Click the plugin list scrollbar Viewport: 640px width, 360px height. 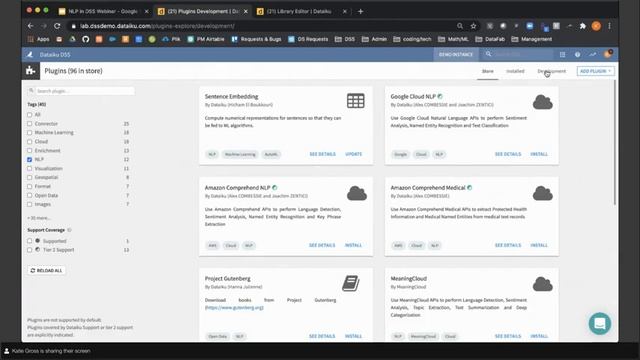pos(615,142)
